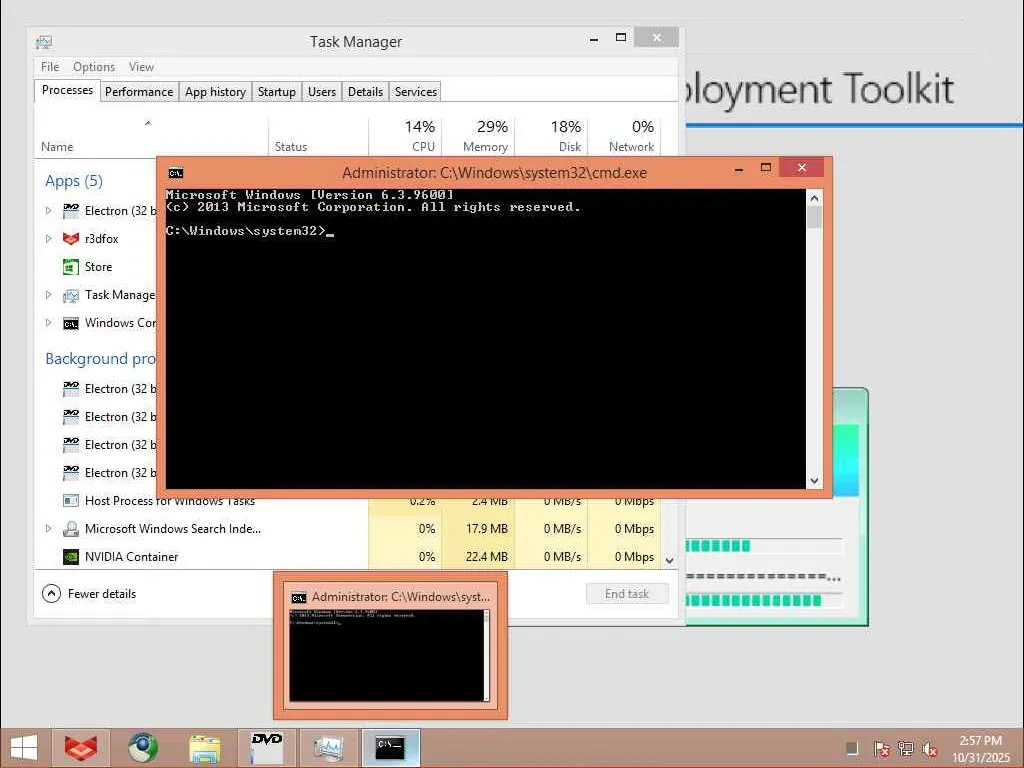Sort by the Disk column header

pyautogui.click(x=552, y=136)
